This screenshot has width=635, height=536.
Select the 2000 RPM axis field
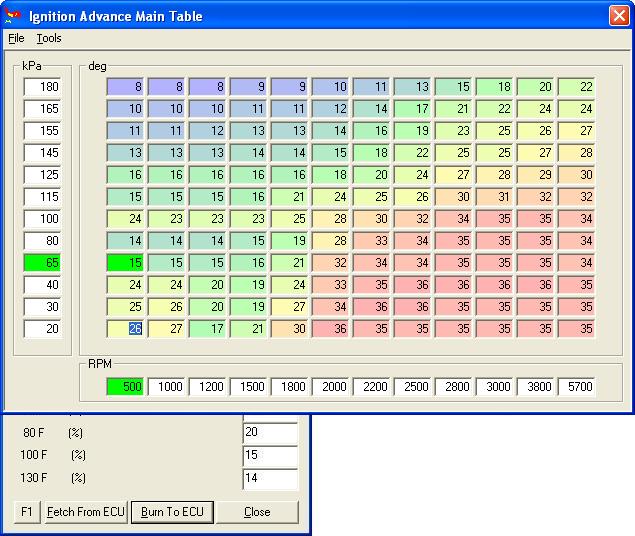point(331,387)
